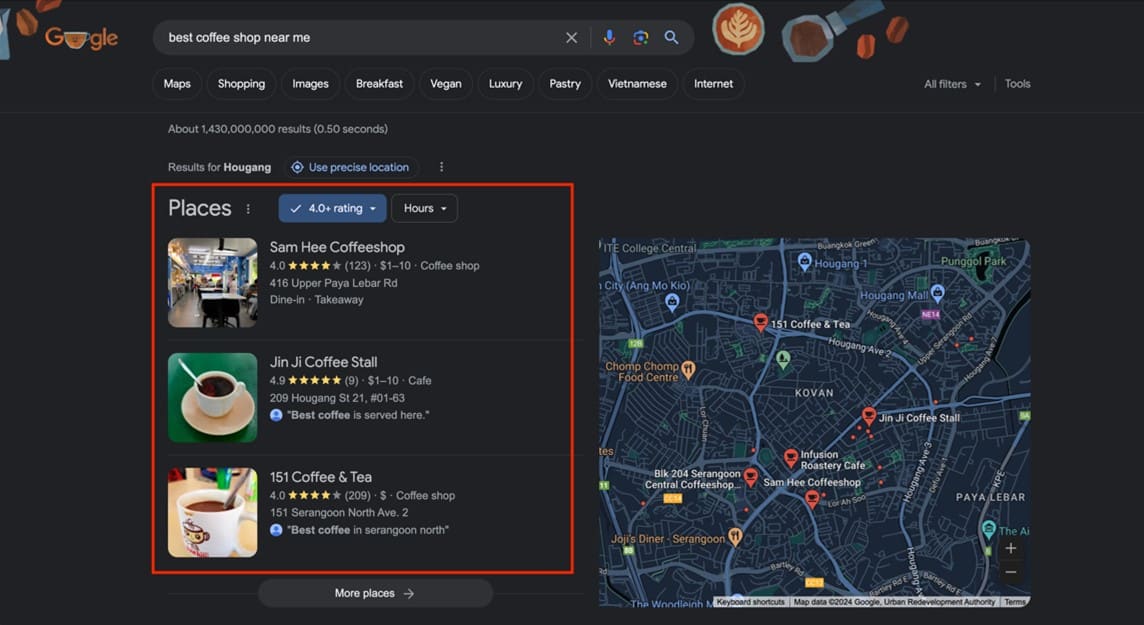Open Google doodle logo
Screen dimensions: 1144x625
[80, 38]
